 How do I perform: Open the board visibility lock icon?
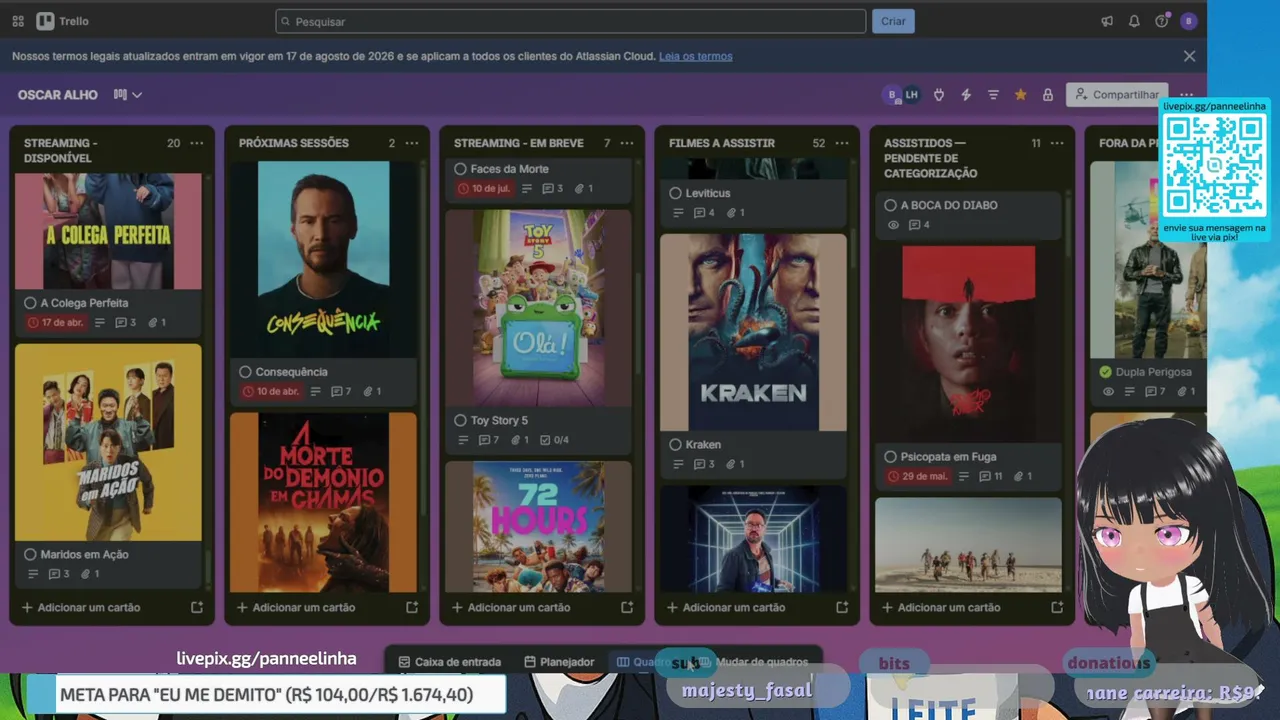click(x=1048, y=95)
